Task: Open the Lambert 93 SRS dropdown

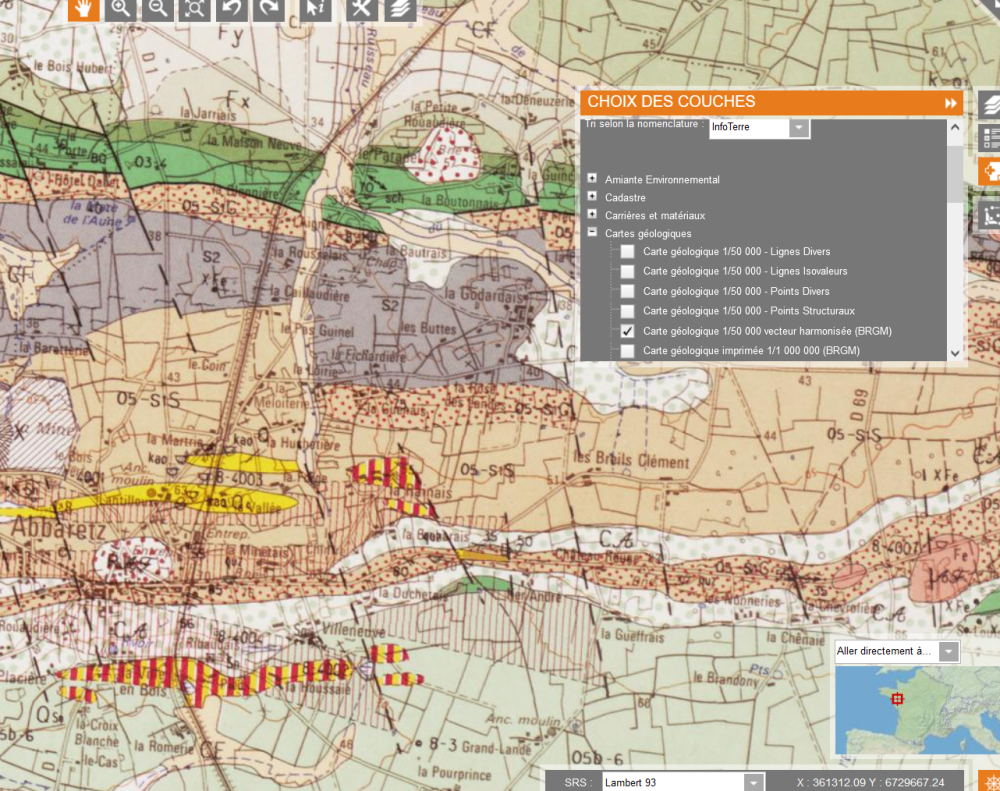Action: click(753, 782)
